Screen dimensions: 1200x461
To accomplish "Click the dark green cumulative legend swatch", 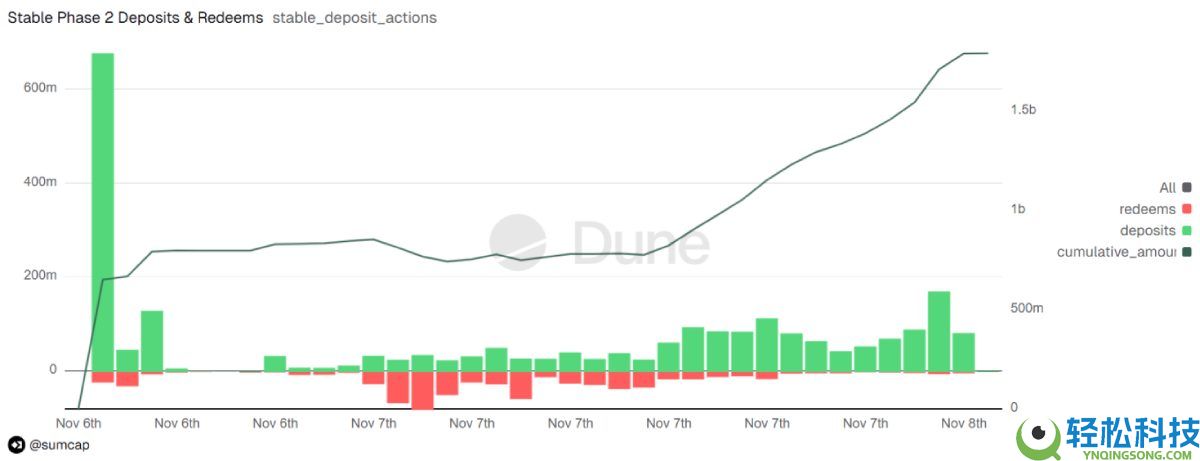I will (x=1187, y=252).
